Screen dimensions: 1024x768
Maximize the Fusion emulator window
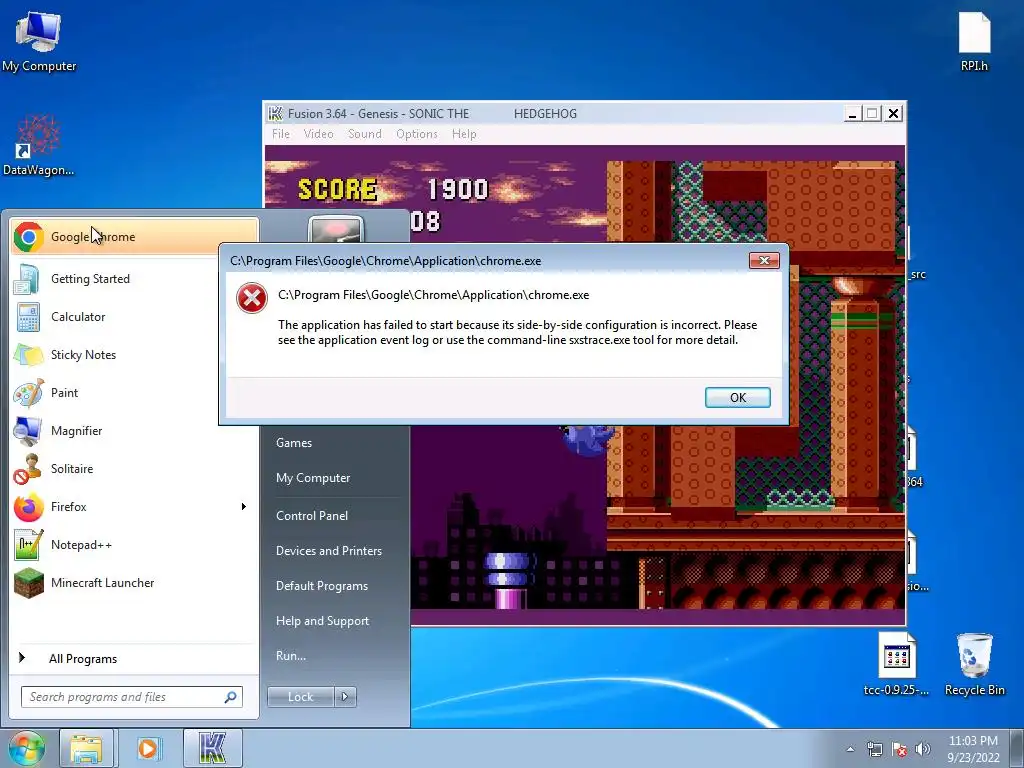pyautogui.click(x=872, y=114)
